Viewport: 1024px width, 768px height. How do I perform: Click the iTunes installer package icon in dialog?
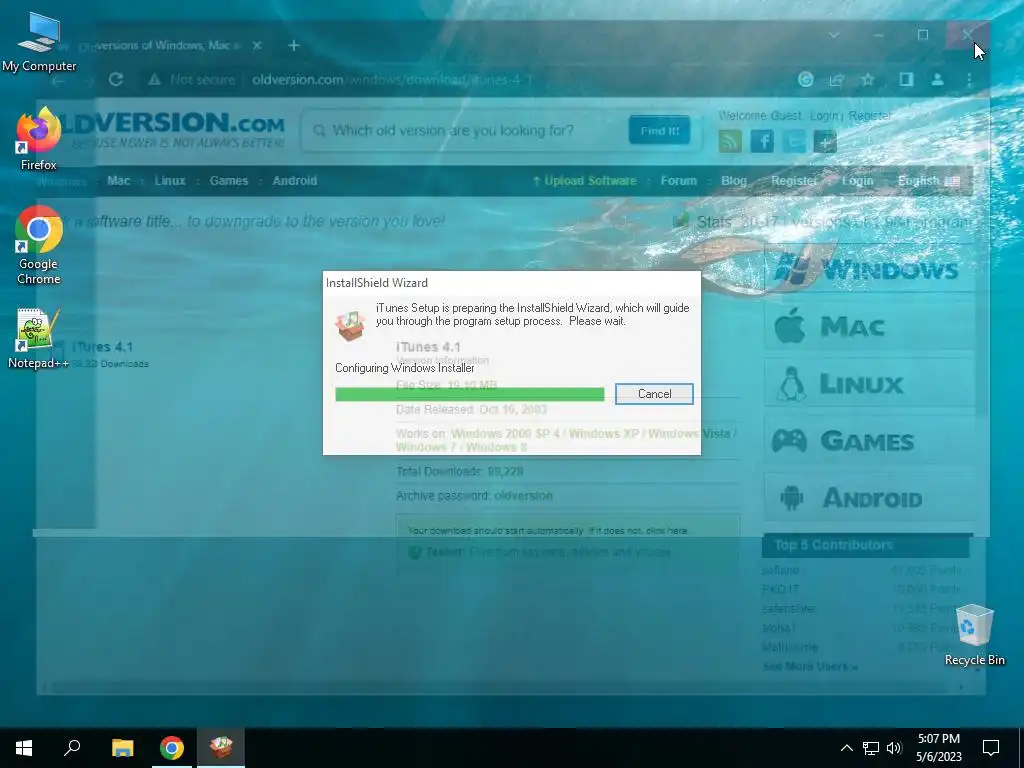[350, 325]
